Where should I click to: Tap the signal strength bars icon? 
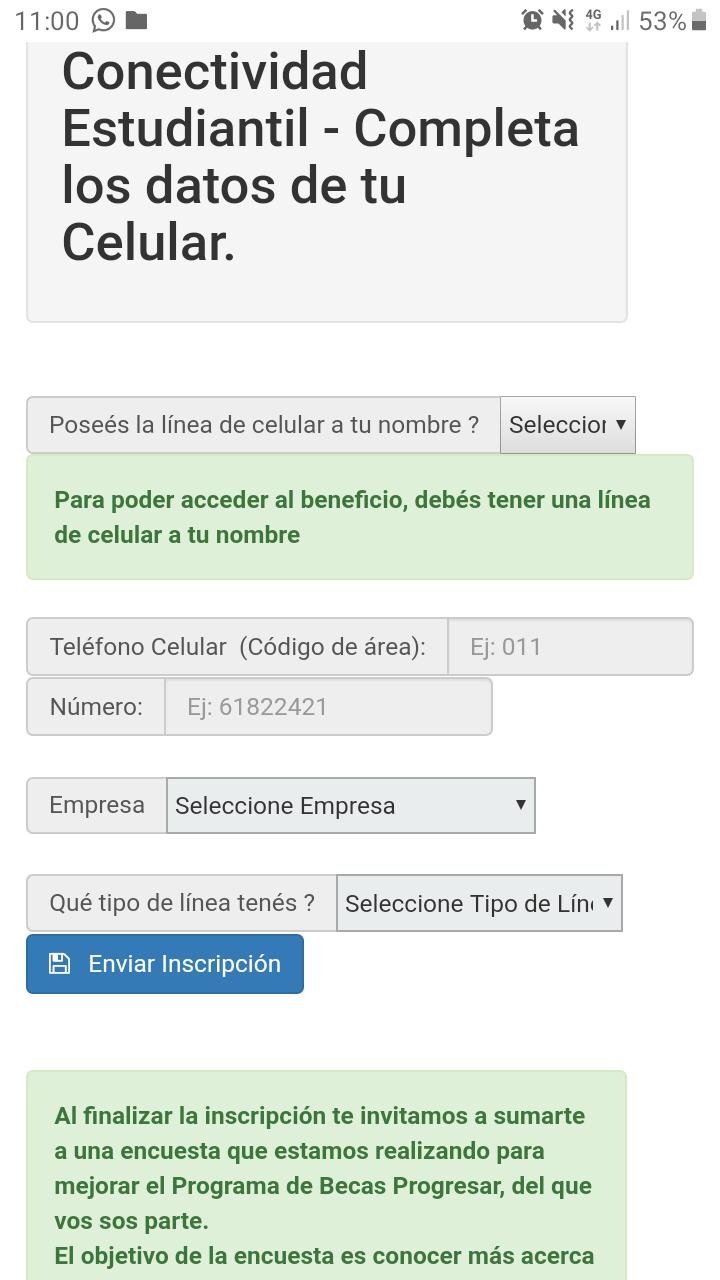pyautogui.click(x=621, y=20)
